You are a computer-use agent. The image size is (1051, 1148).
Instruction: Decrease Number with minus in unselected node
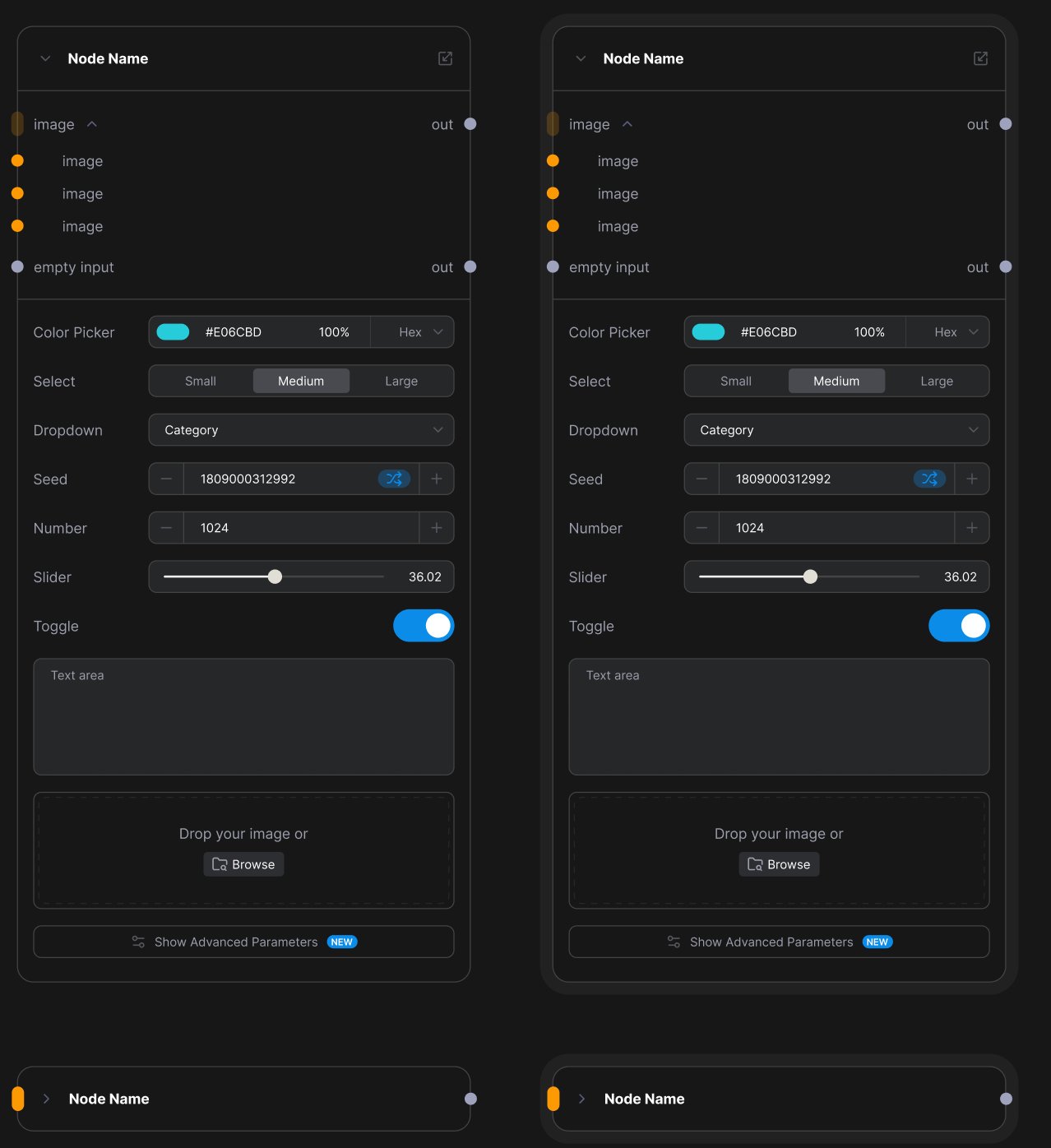click(166, 528)
